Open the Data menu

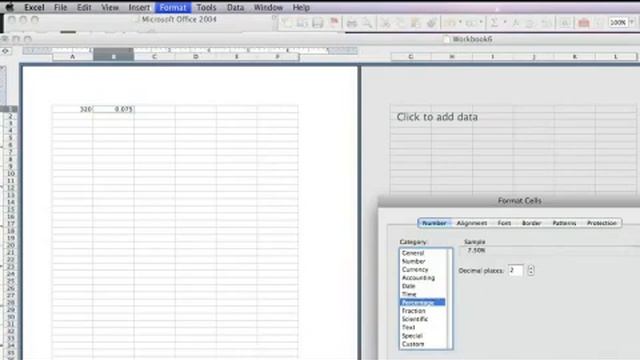[236, 7]
